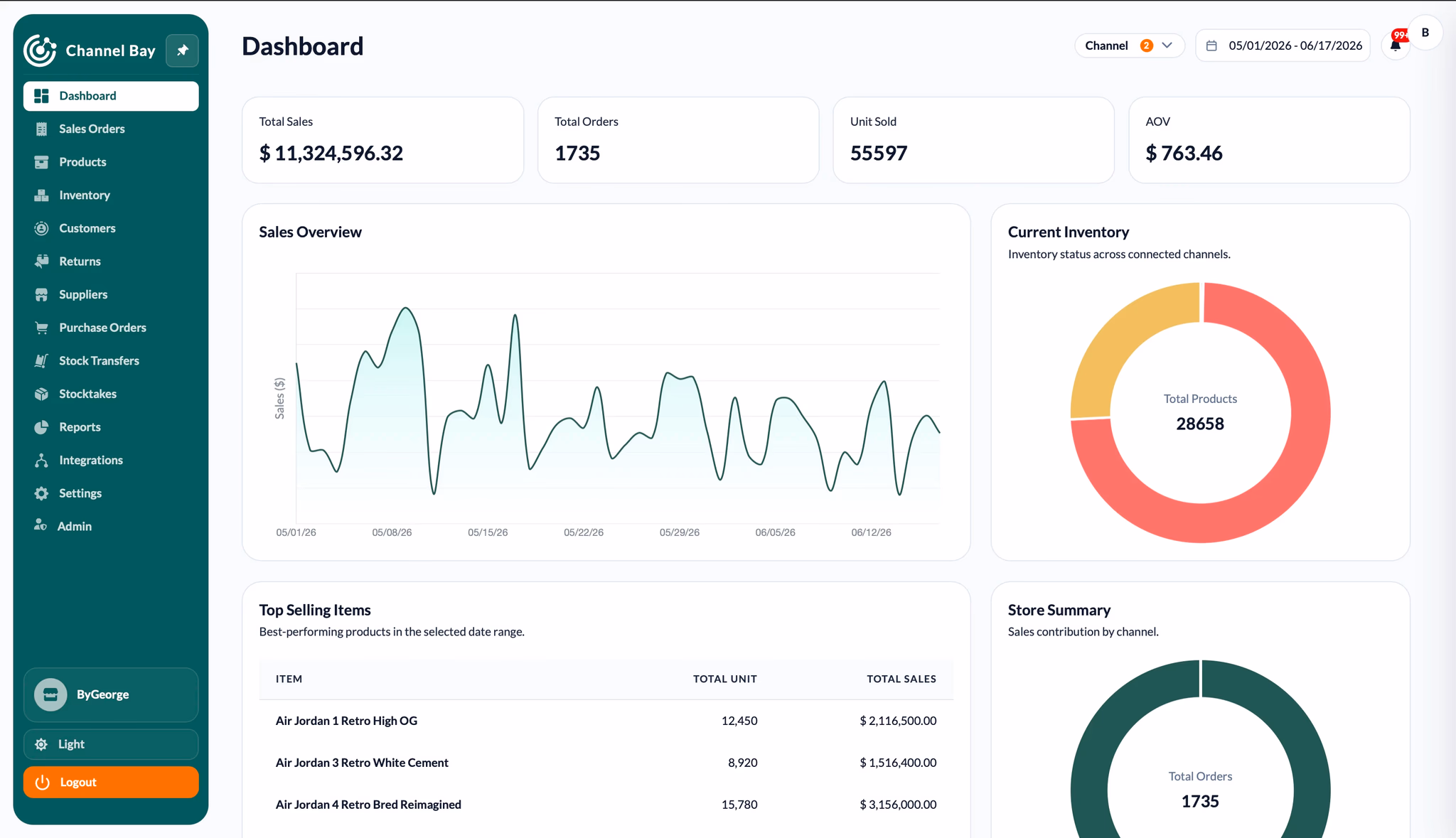Click the Channel dropdown chevron arrow
The height and width of the screenshot is (838, 1456).
pyautogui.click(x=1167, y=45)
